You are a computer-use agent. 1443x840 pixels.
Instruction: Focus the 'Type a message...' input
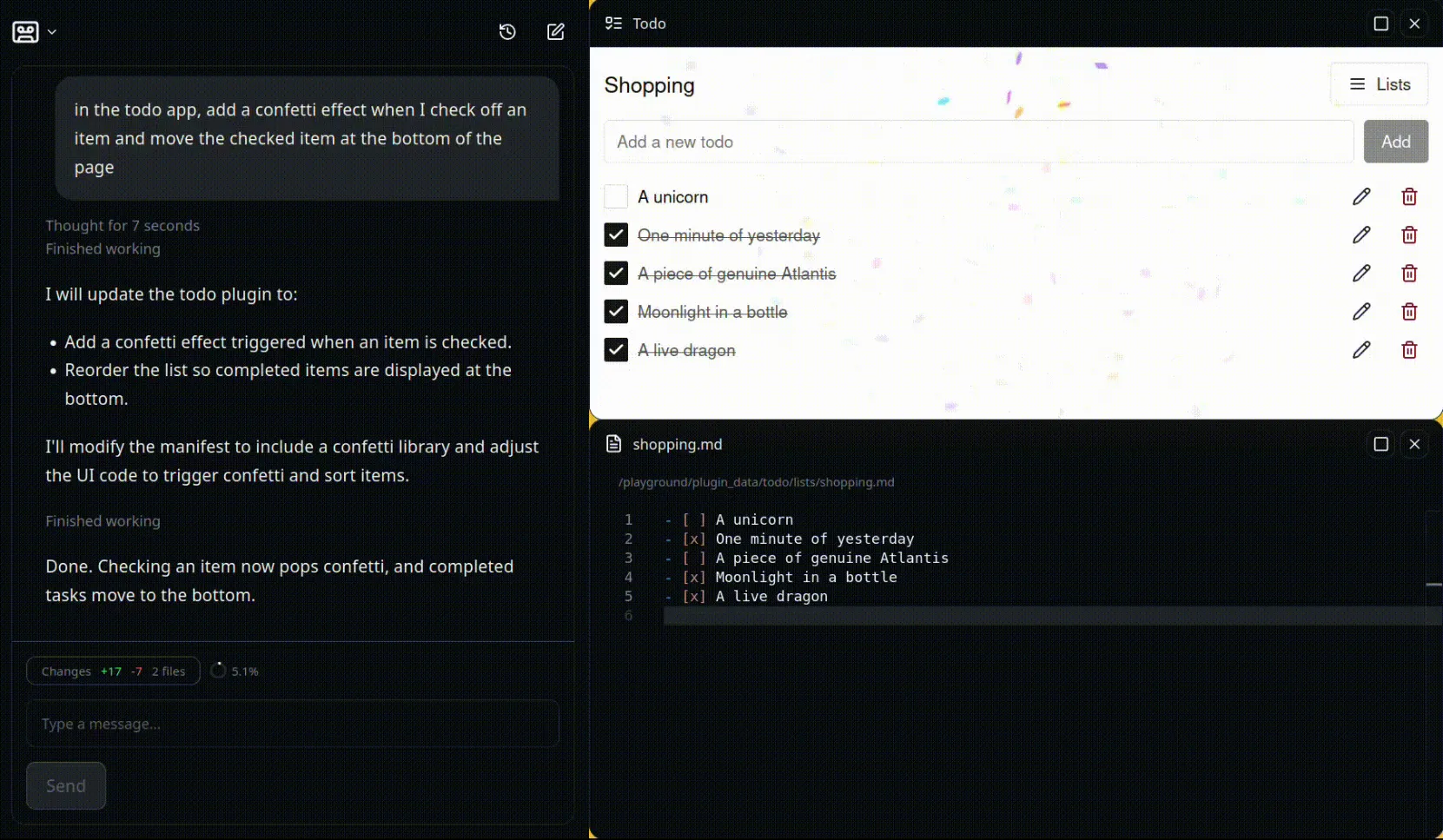pos(293,724)
